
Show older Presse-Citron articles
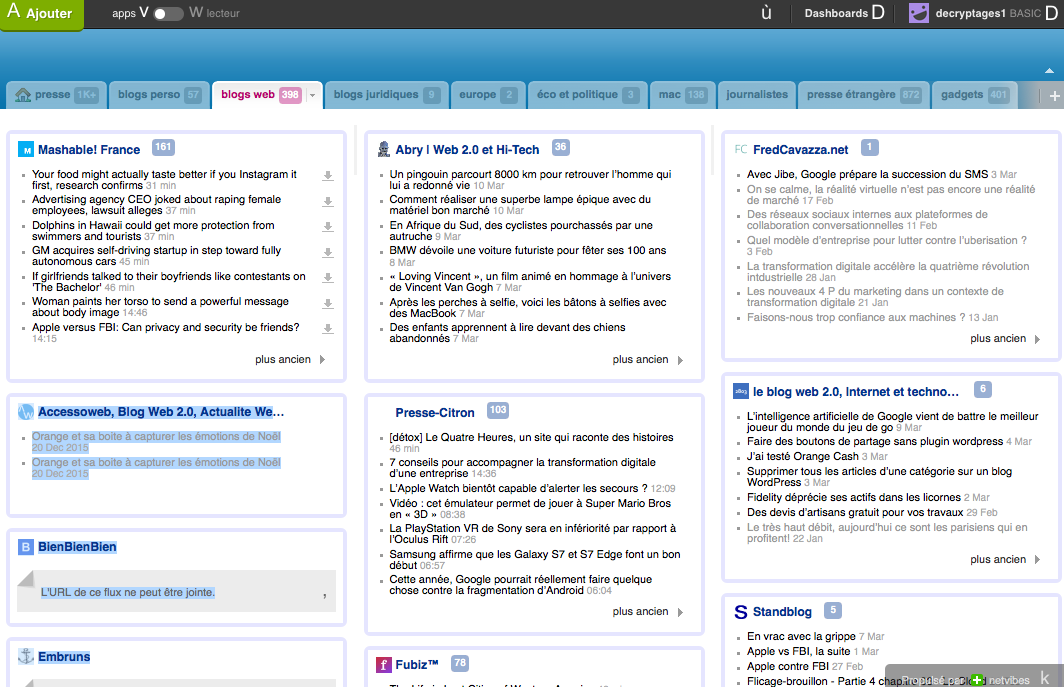coord(648,612)
